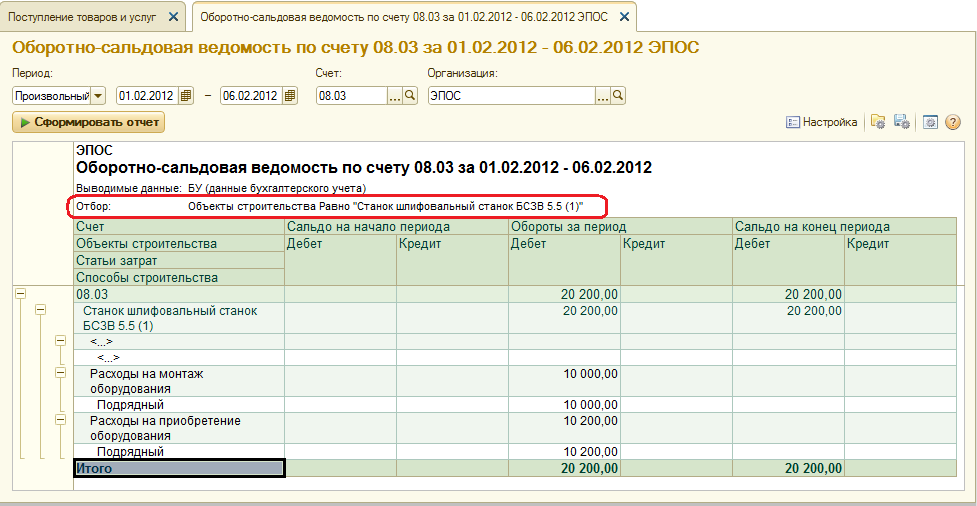Collapse the Станок шлифовальный станок group
The width and height of the screenshot is (977, 506).
point(41,308)
